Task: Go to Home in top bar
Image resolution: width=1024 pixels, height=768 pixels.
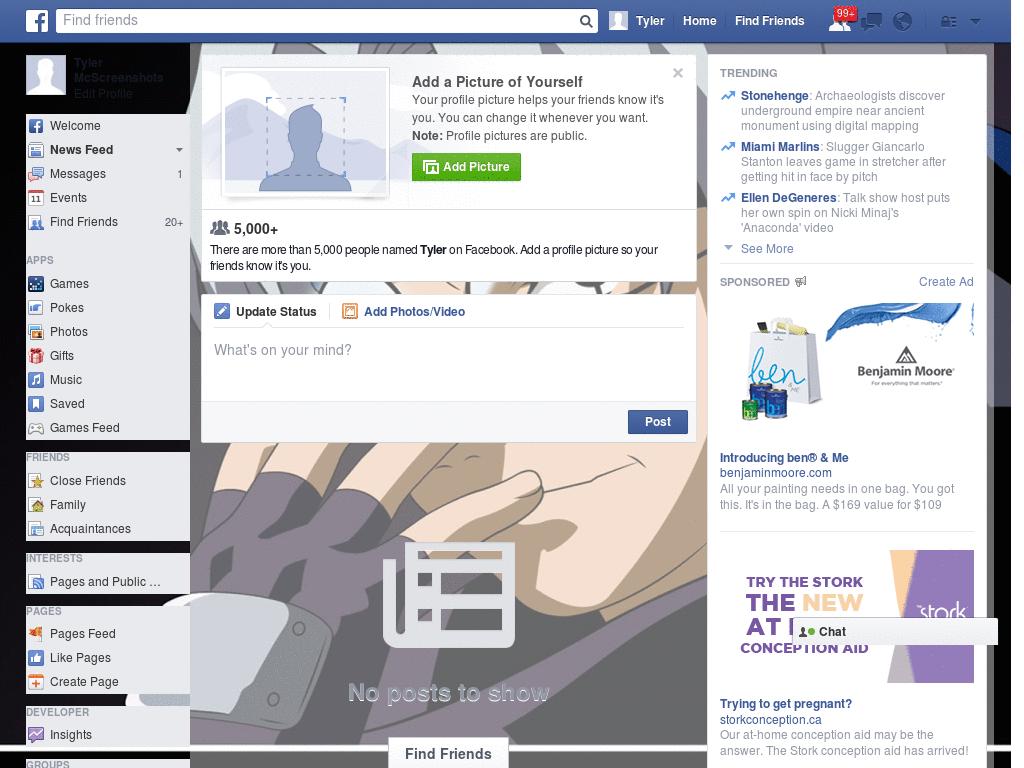Action: pos(699,21)
